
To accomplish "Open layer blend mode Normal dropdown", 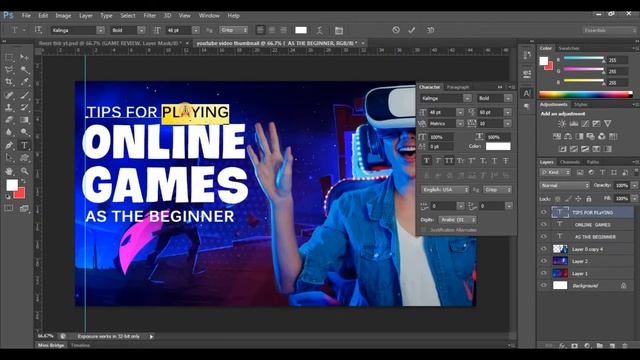I will click(564, 185).
